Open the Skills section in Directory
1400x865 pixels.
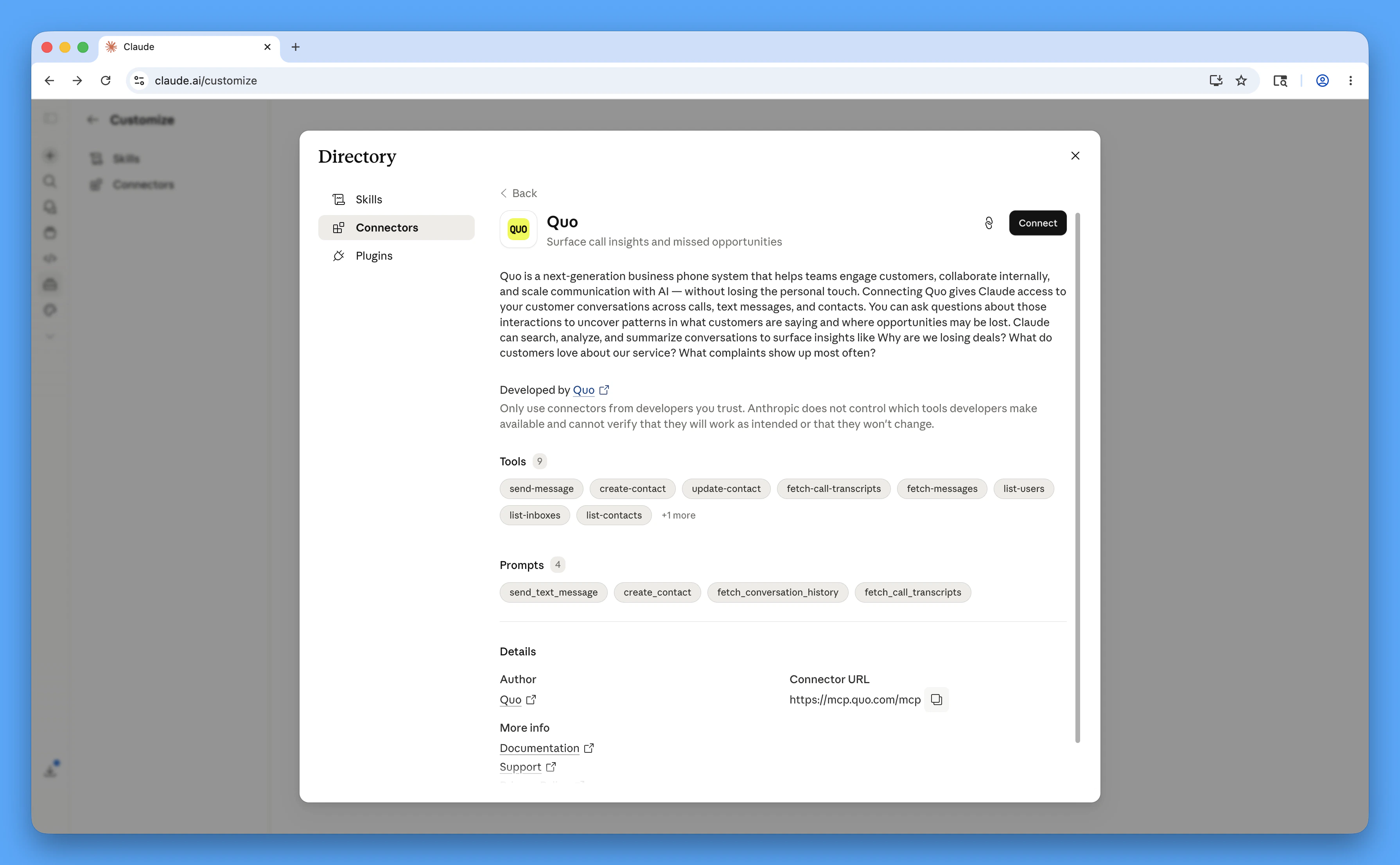tap(396, 199)
